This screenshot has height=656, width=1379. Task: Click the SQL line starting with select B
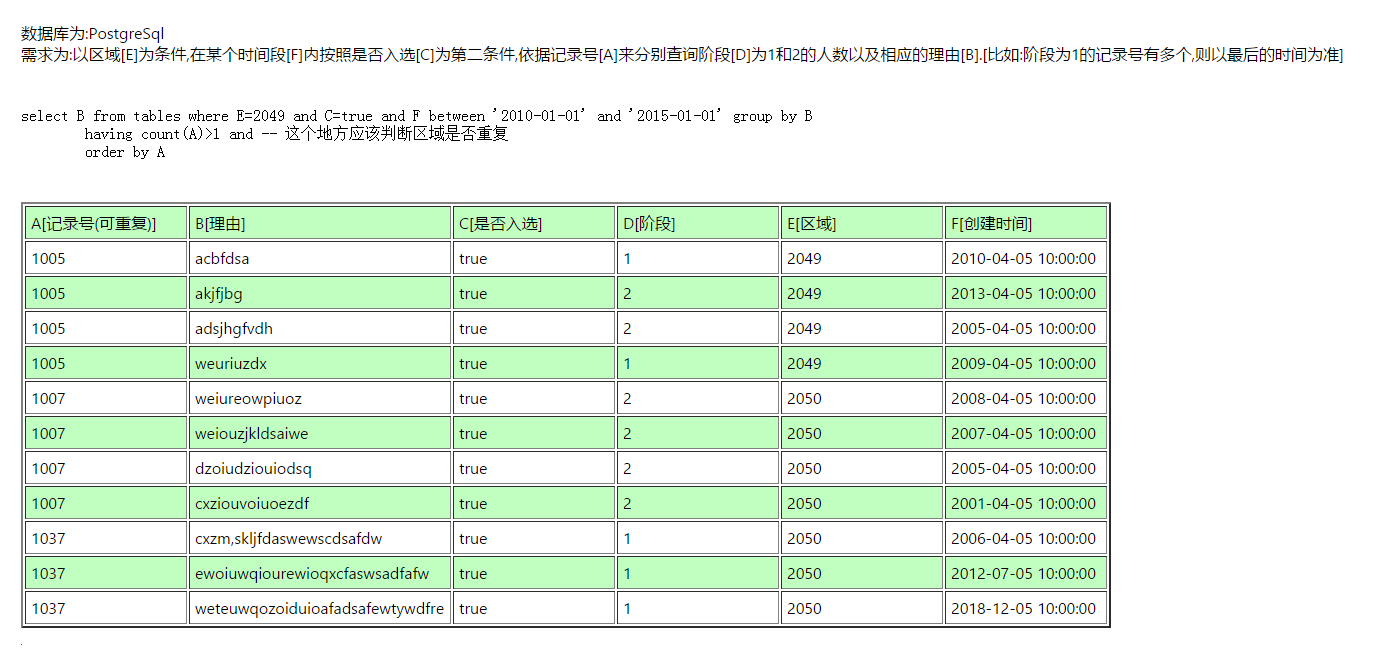point(417,116)
